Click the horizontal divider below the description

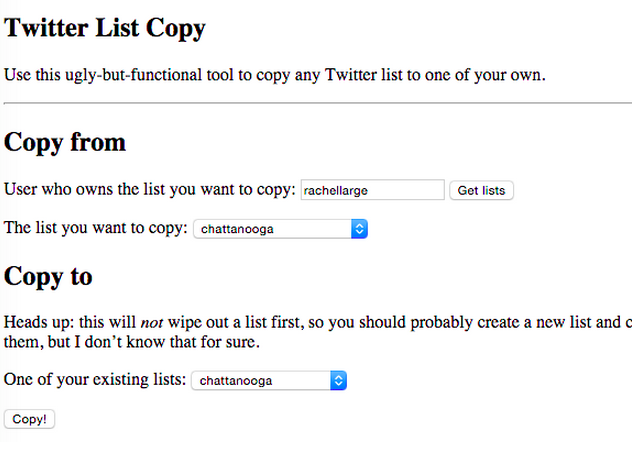pyautogui.click(x=318, y=103)
